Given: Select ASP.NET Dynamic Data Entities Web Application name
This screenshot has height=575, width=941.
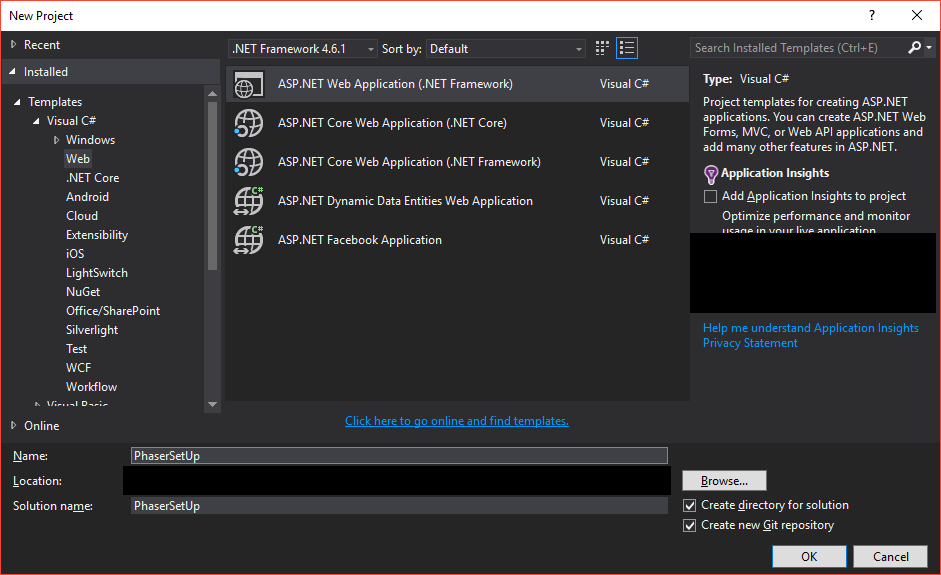Looking at the screenshot, I should (405, 201).
